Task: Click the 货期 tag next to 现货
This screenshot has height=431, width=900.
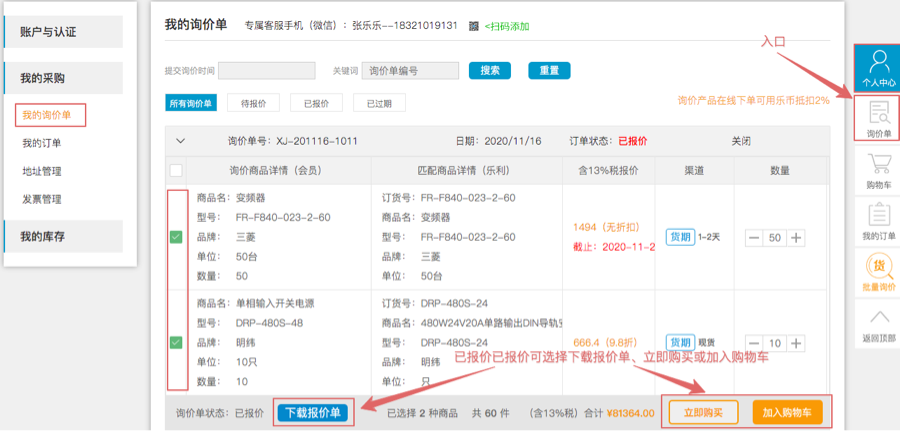Action: pos(680,343)
